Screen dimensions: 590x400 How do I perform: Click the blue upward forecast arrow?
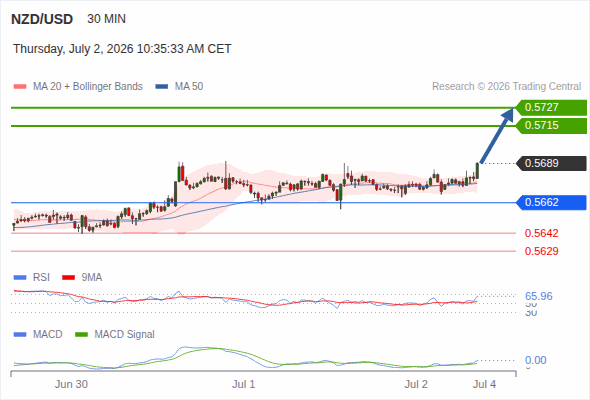click(x=496, y=135)
